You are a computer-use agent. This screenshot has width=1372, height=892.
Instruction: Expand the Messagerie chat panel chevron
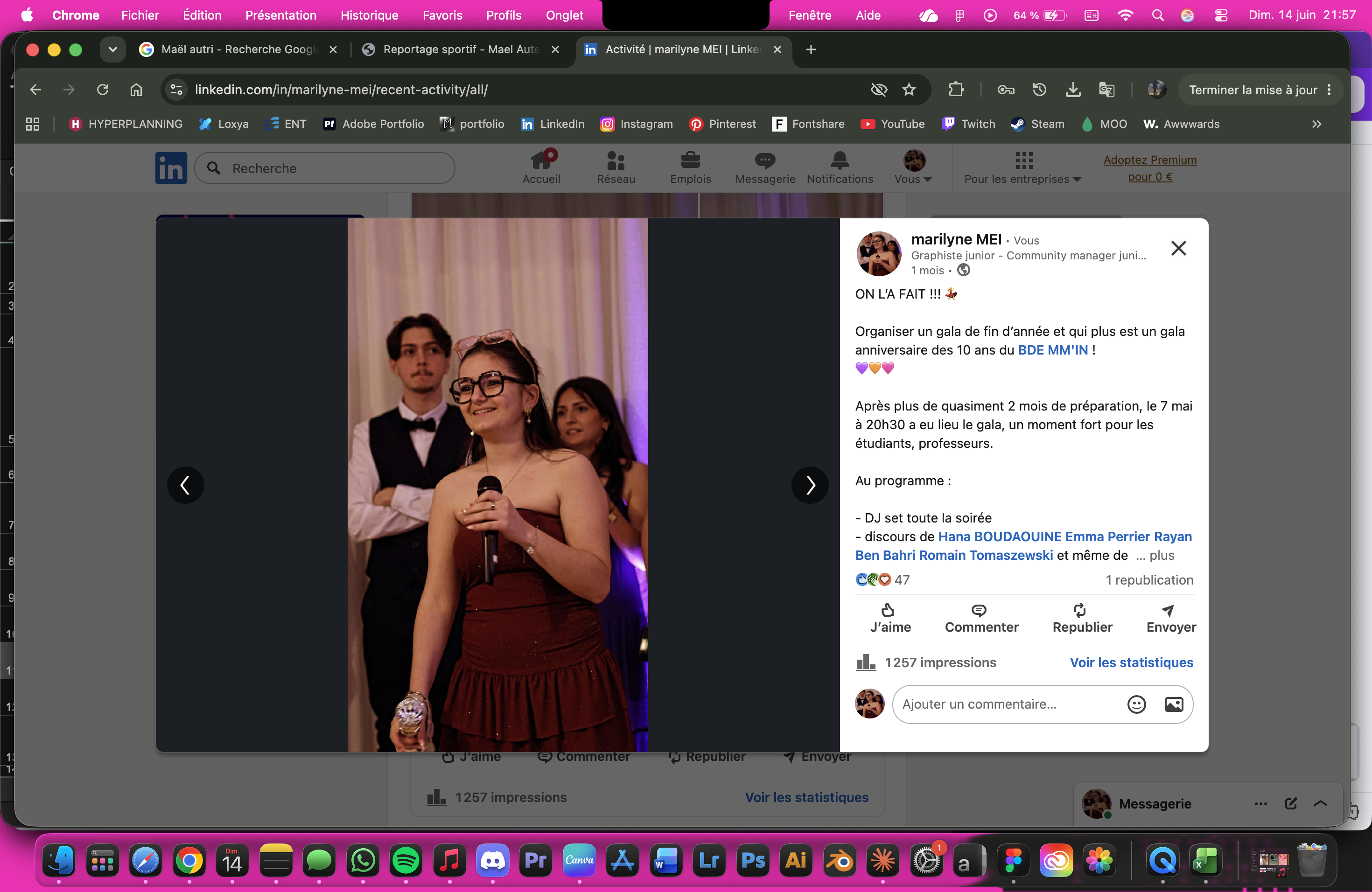pyautogui.click(x=1321, y=804)
